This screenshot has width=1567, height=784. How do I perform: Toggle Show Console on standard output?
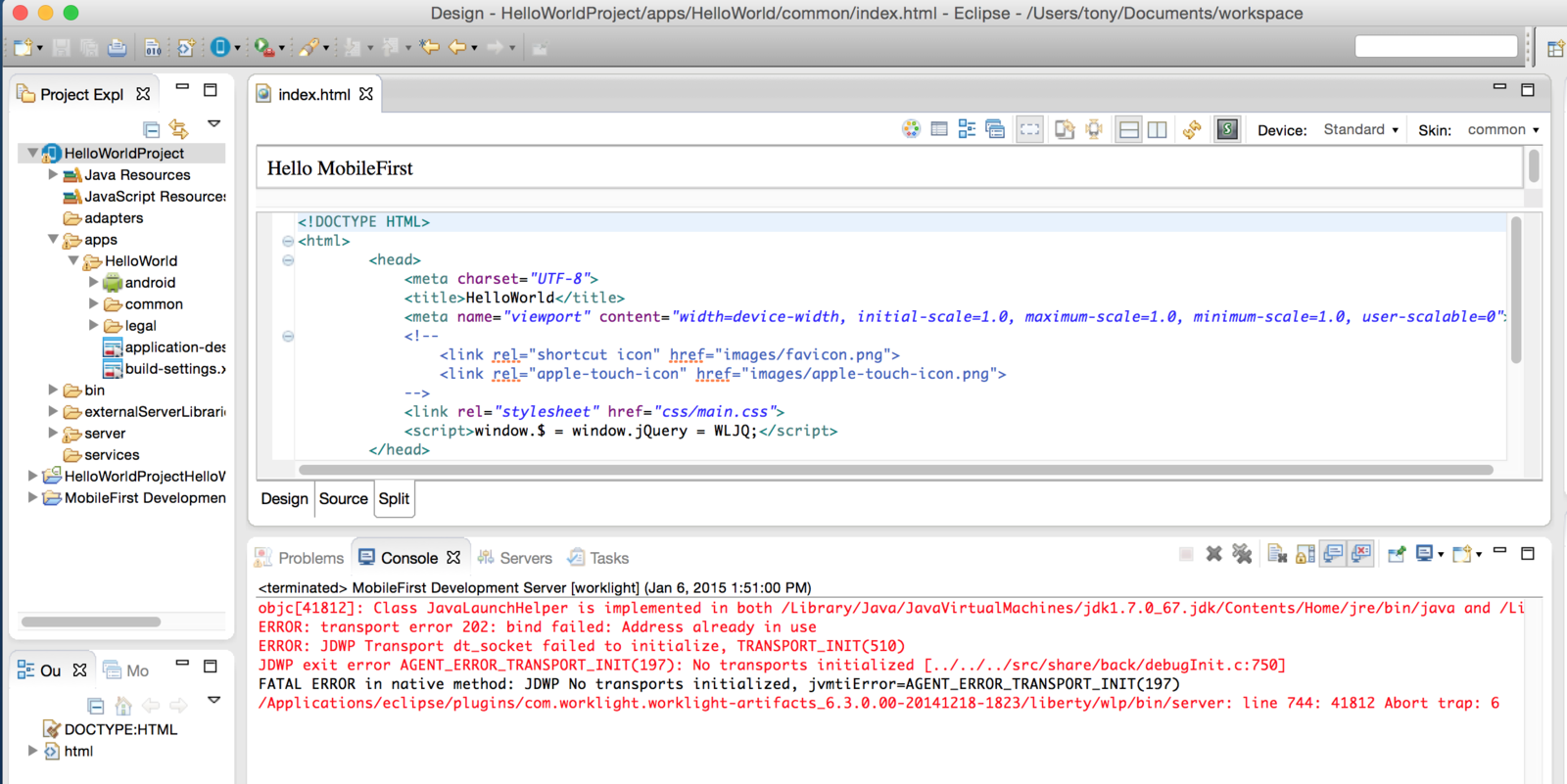point(1333,554)
